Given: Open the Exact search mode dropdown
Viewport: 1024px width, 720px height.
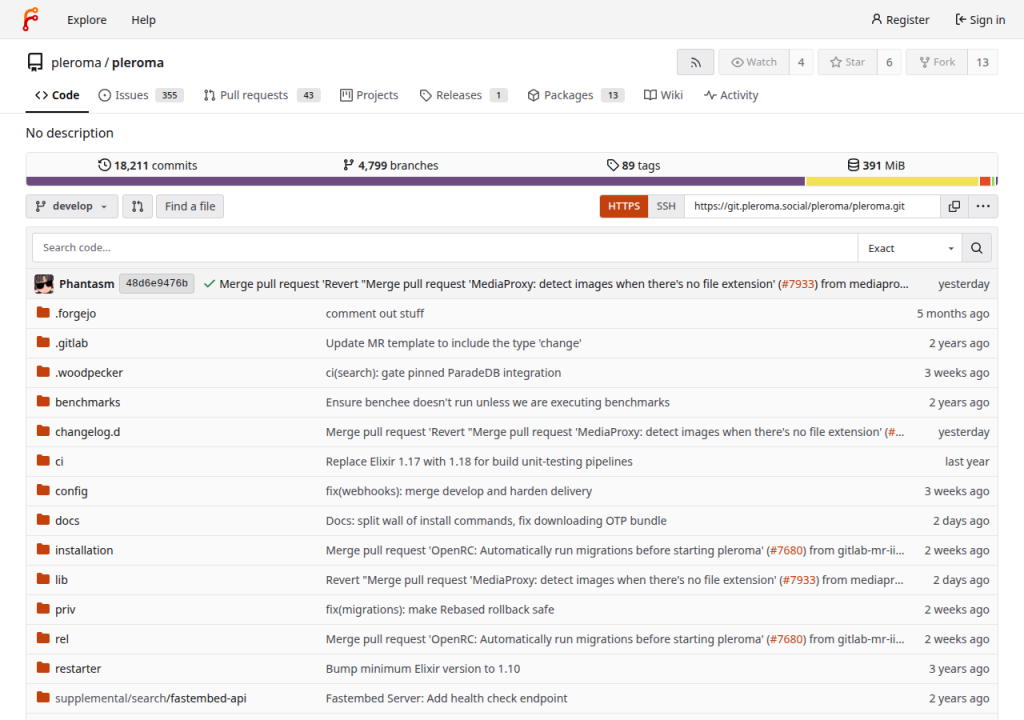Looking at the screenshot, I should click(910, 248).
